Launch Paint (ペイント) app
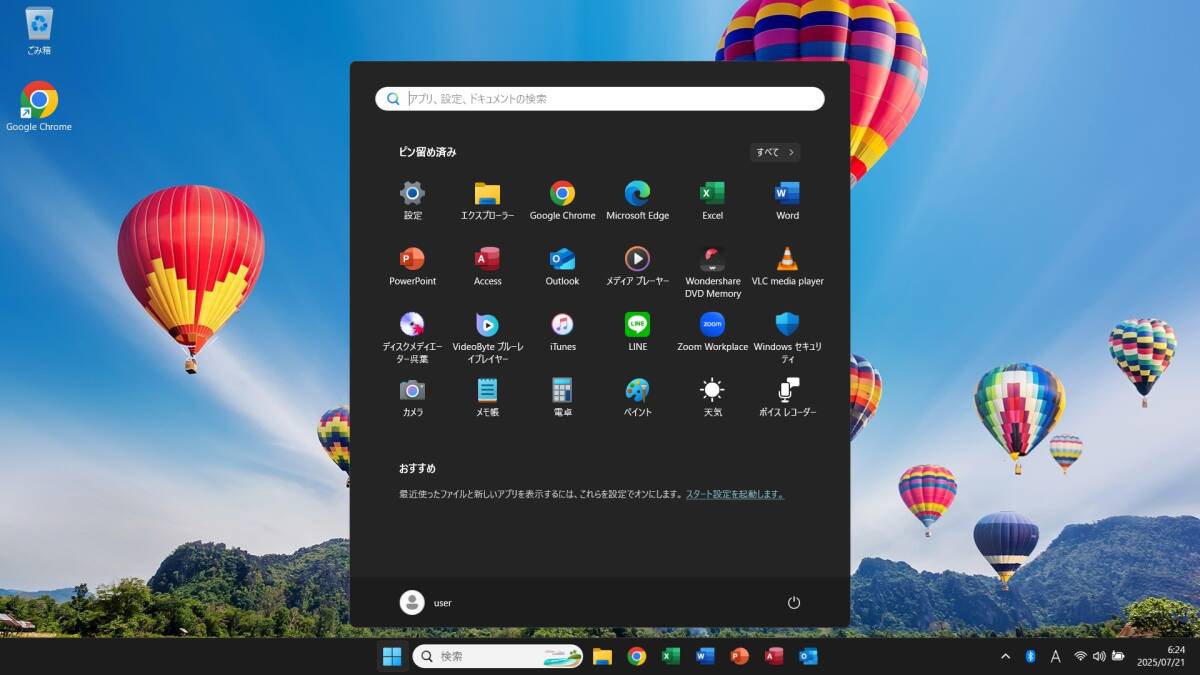This screenshot has width=1200, height=675. [x=637, y=397]
